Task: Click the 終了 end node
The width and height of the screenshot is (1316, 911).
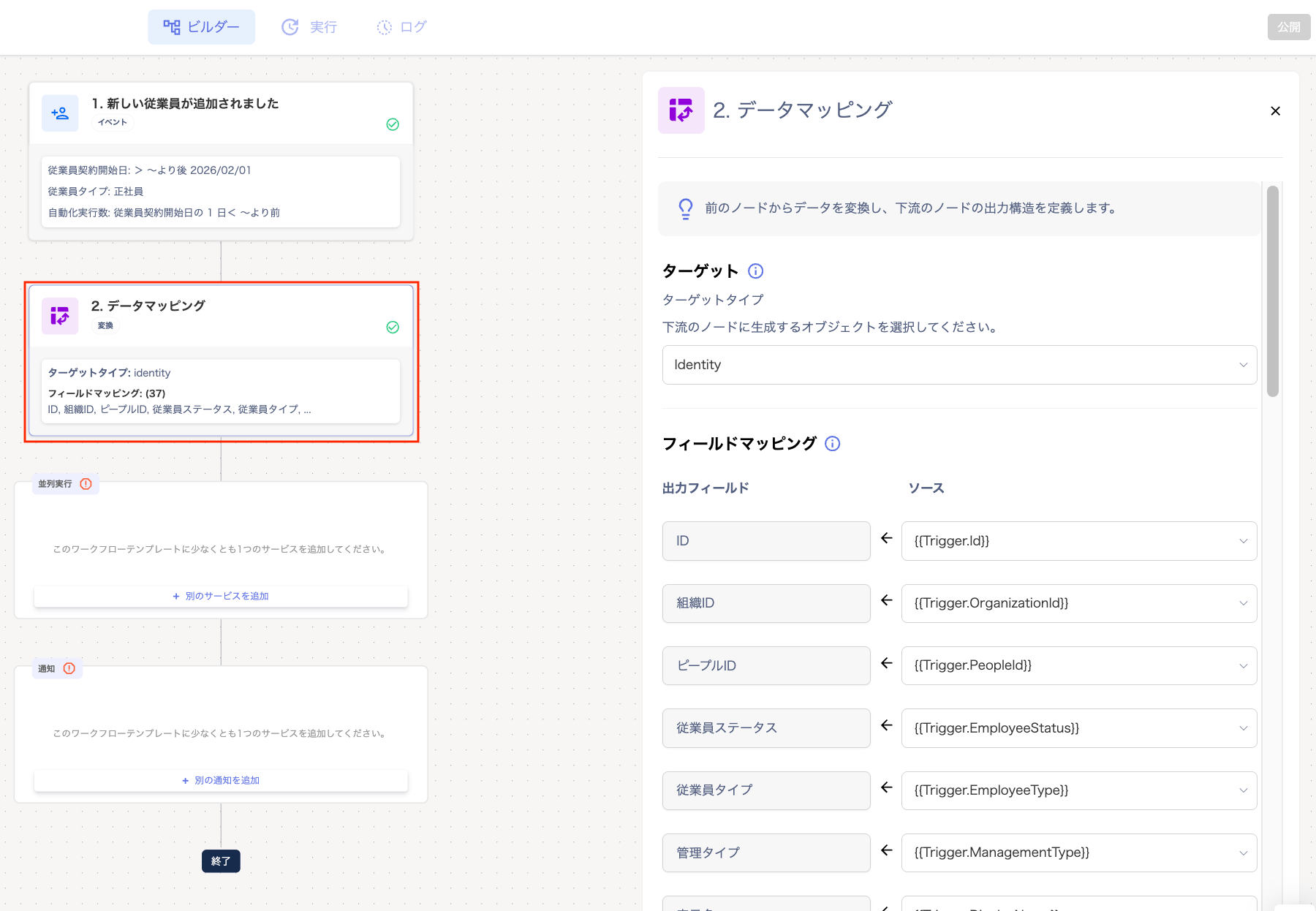Action: pos(221,861)
